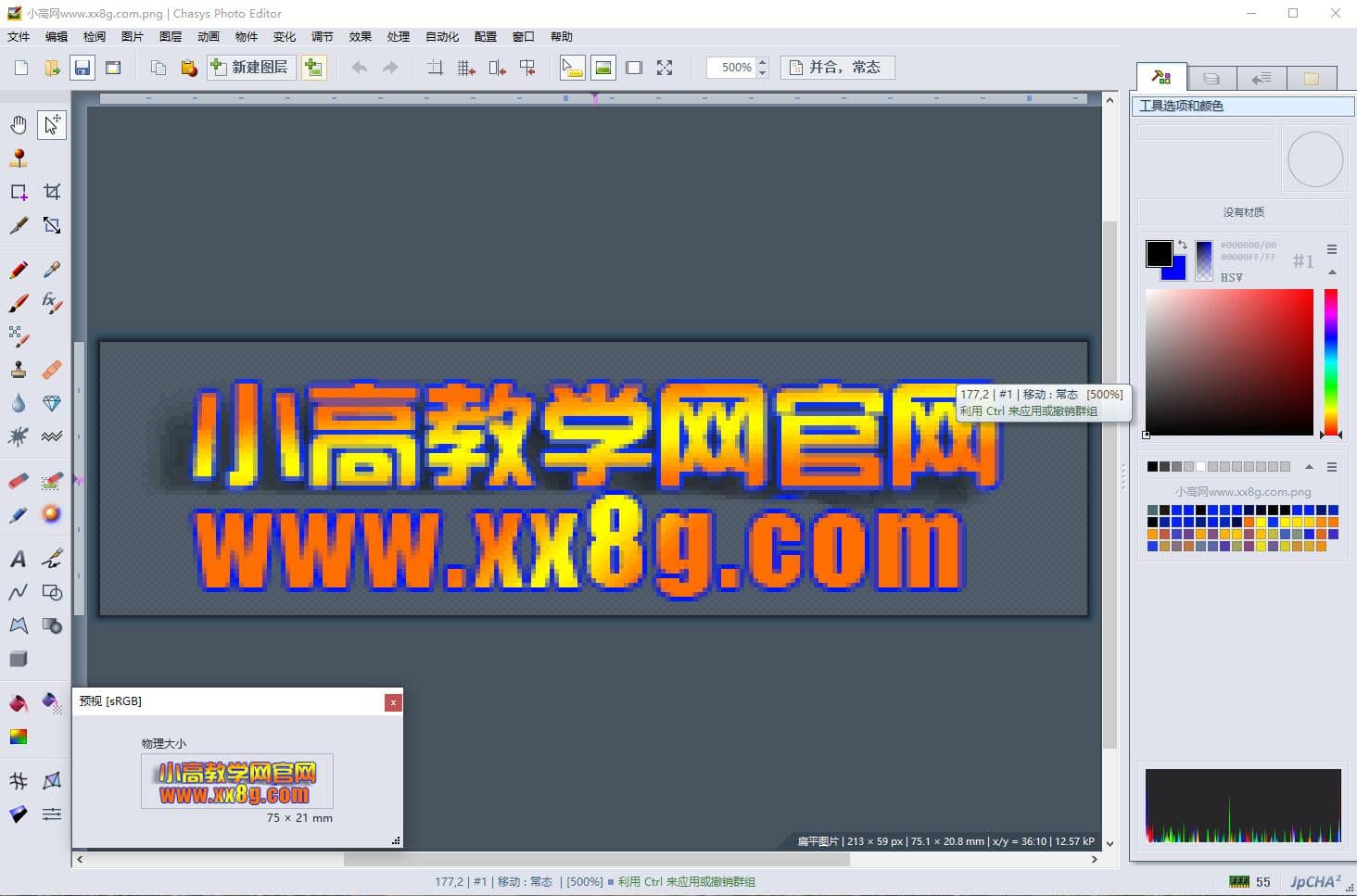Screen dimensions: 1357x896
Task: Open the color options hamburger menu
Action: coord(1332,248)
